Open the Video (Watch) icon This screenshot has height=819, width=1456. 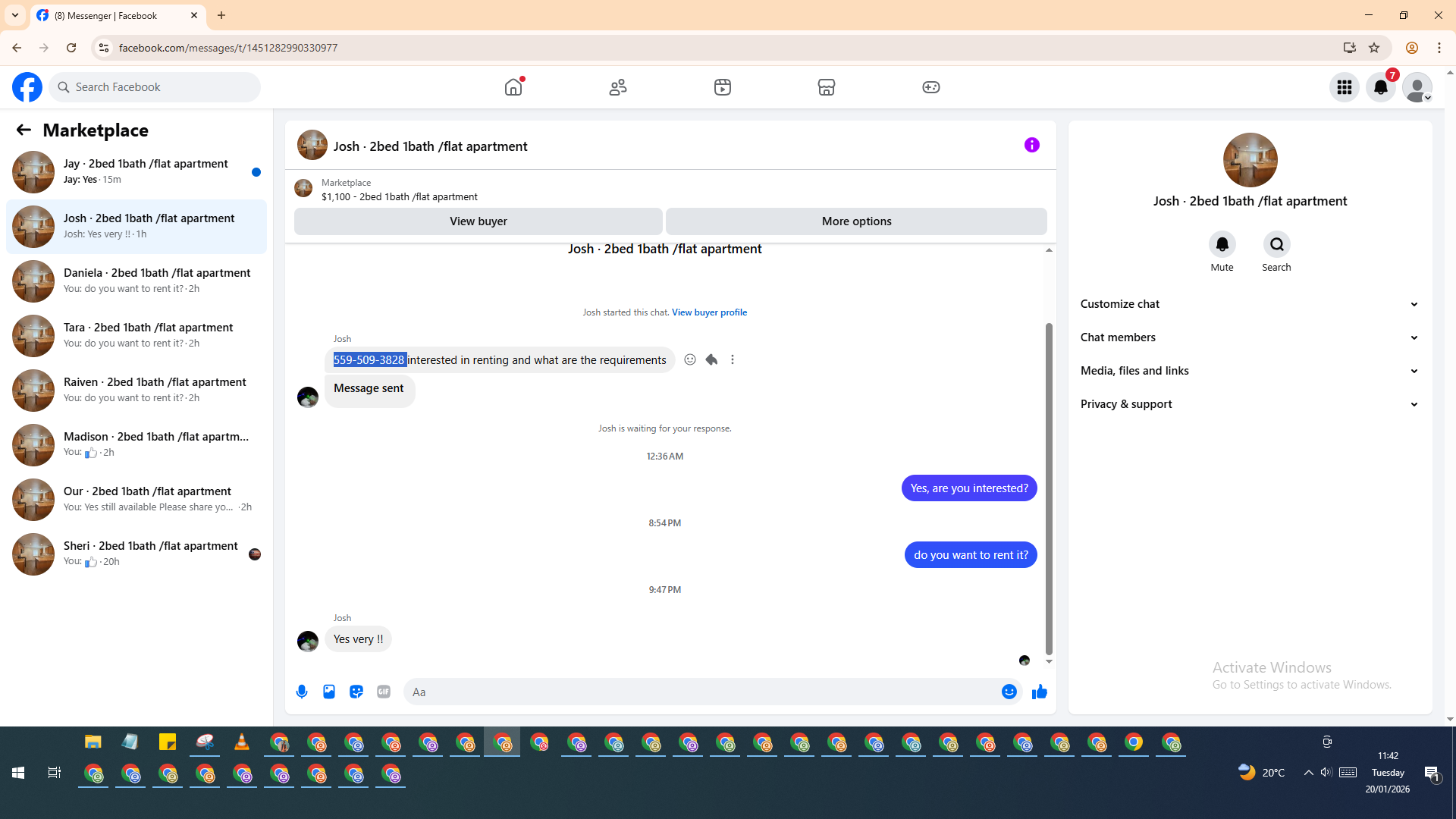723,87
